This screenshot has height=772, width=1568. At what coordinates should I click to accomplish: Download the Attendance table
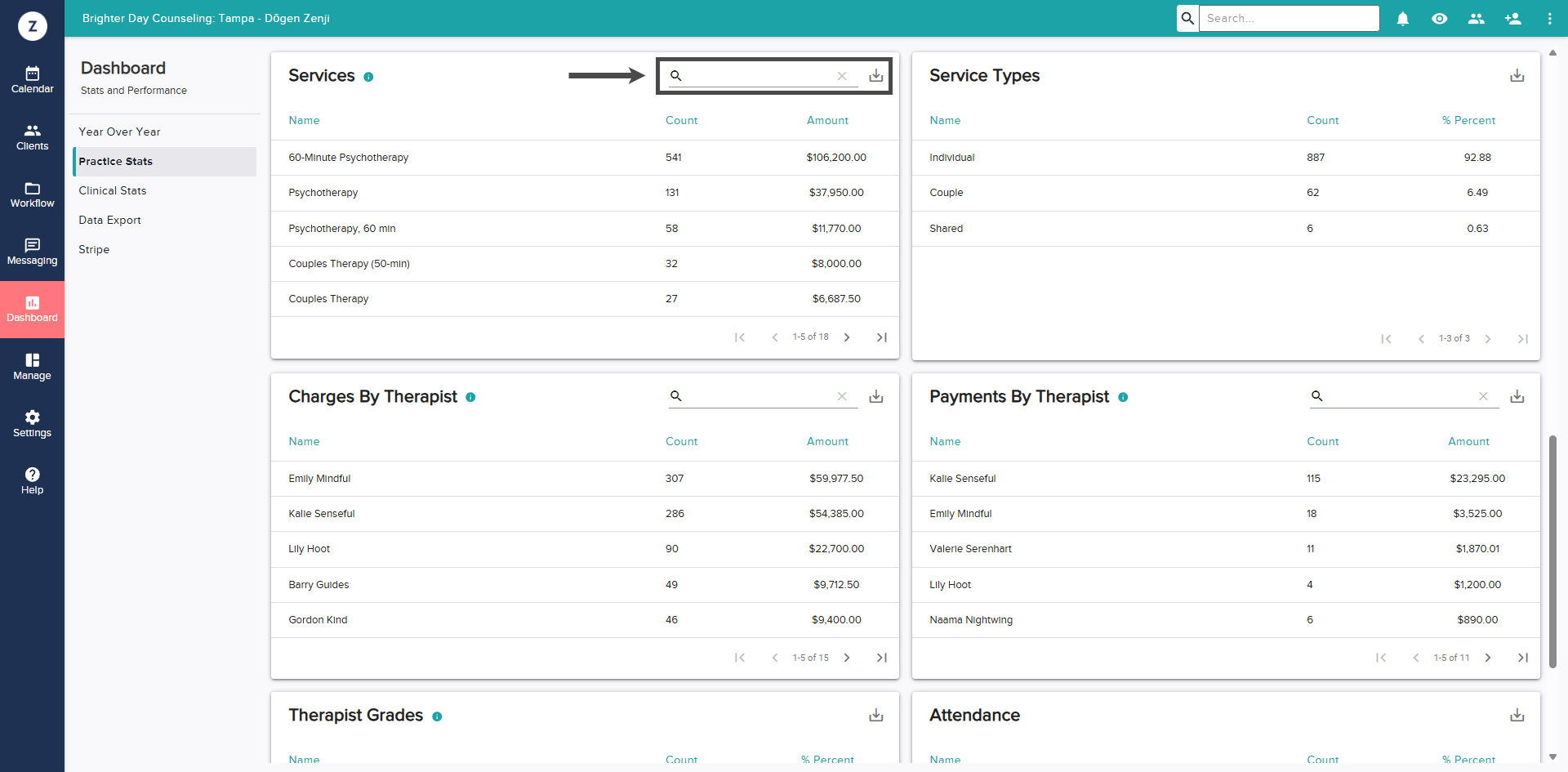pyautogui.click(x=1517, y=715)
